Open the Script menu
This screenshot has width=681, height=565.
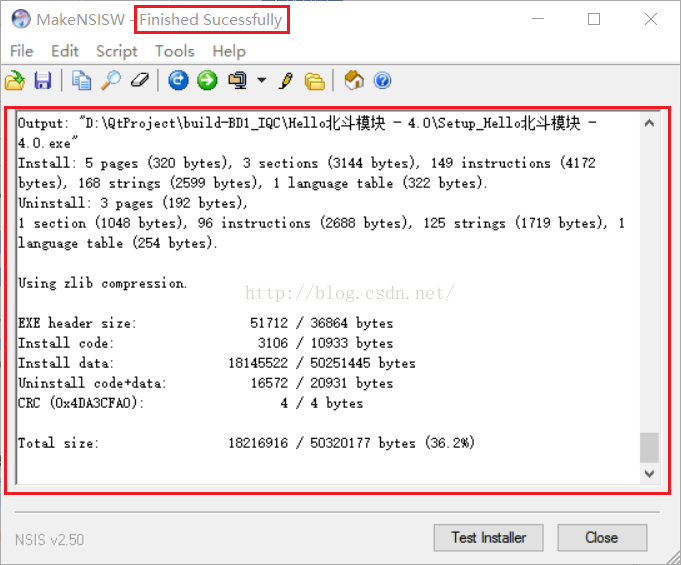point(117,51)
